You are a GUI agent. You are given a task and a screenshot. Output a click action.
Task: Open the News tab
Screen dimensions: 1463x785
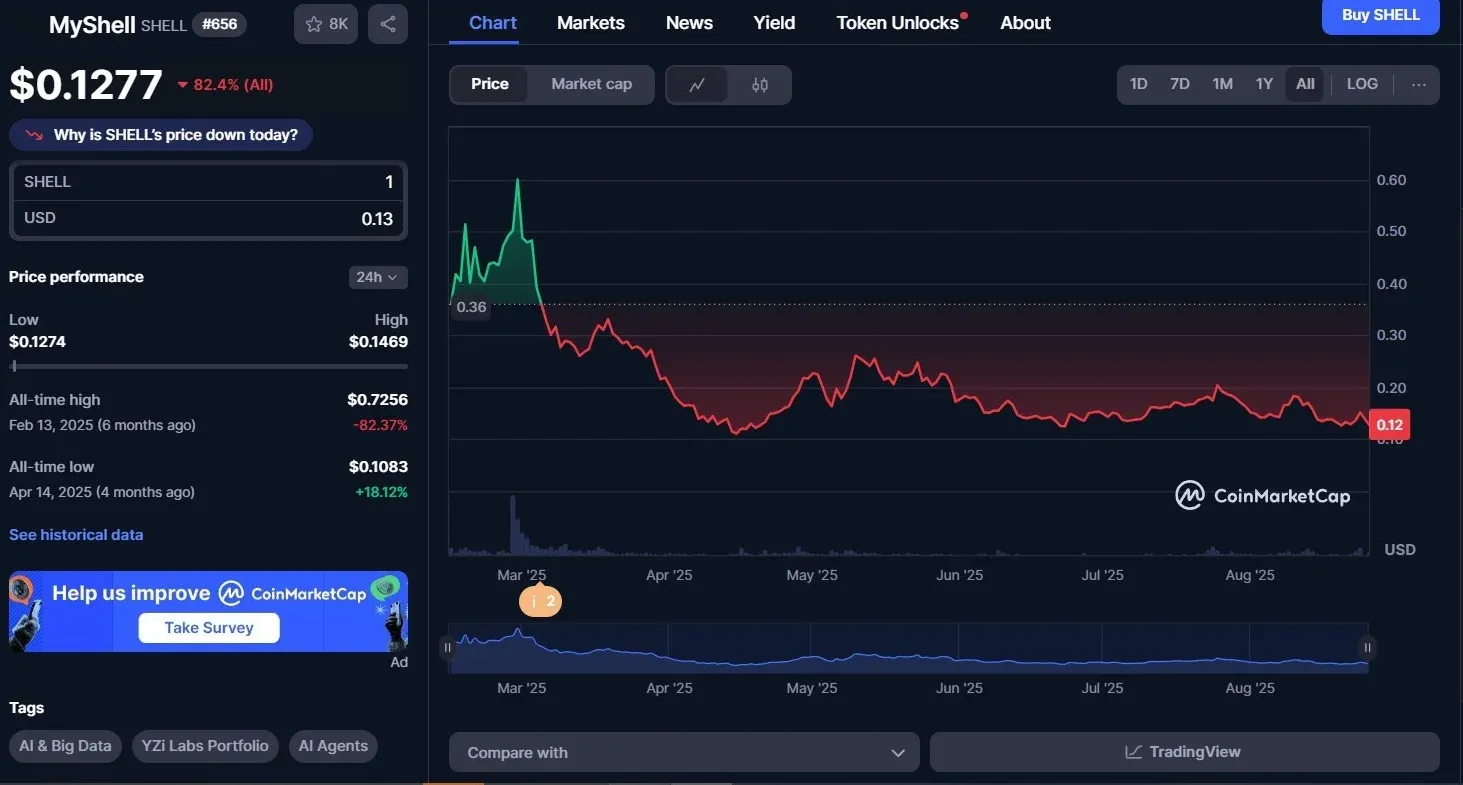tap(689, 23)
